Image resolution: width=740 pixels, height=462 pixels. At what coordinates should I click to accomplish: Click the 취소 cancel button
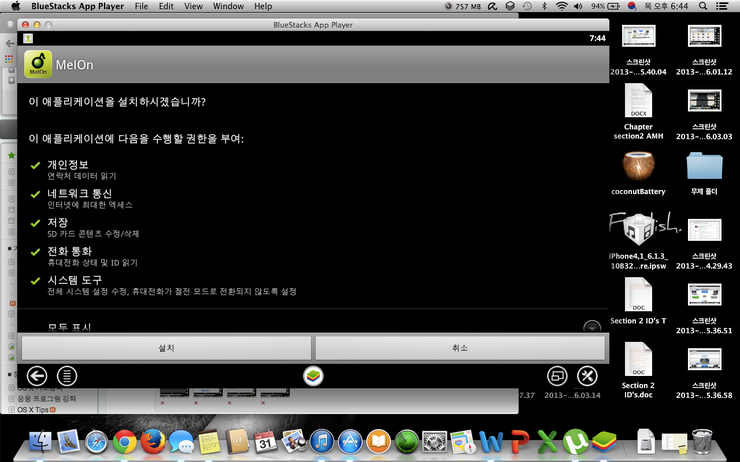click(460, 348)
